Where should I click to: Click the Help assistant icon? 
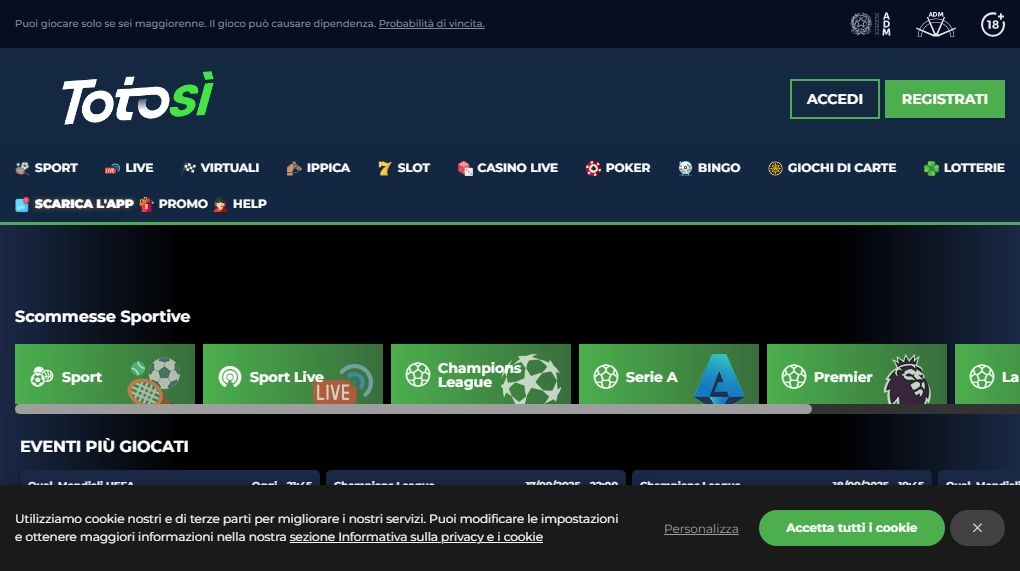pos(221,204)
